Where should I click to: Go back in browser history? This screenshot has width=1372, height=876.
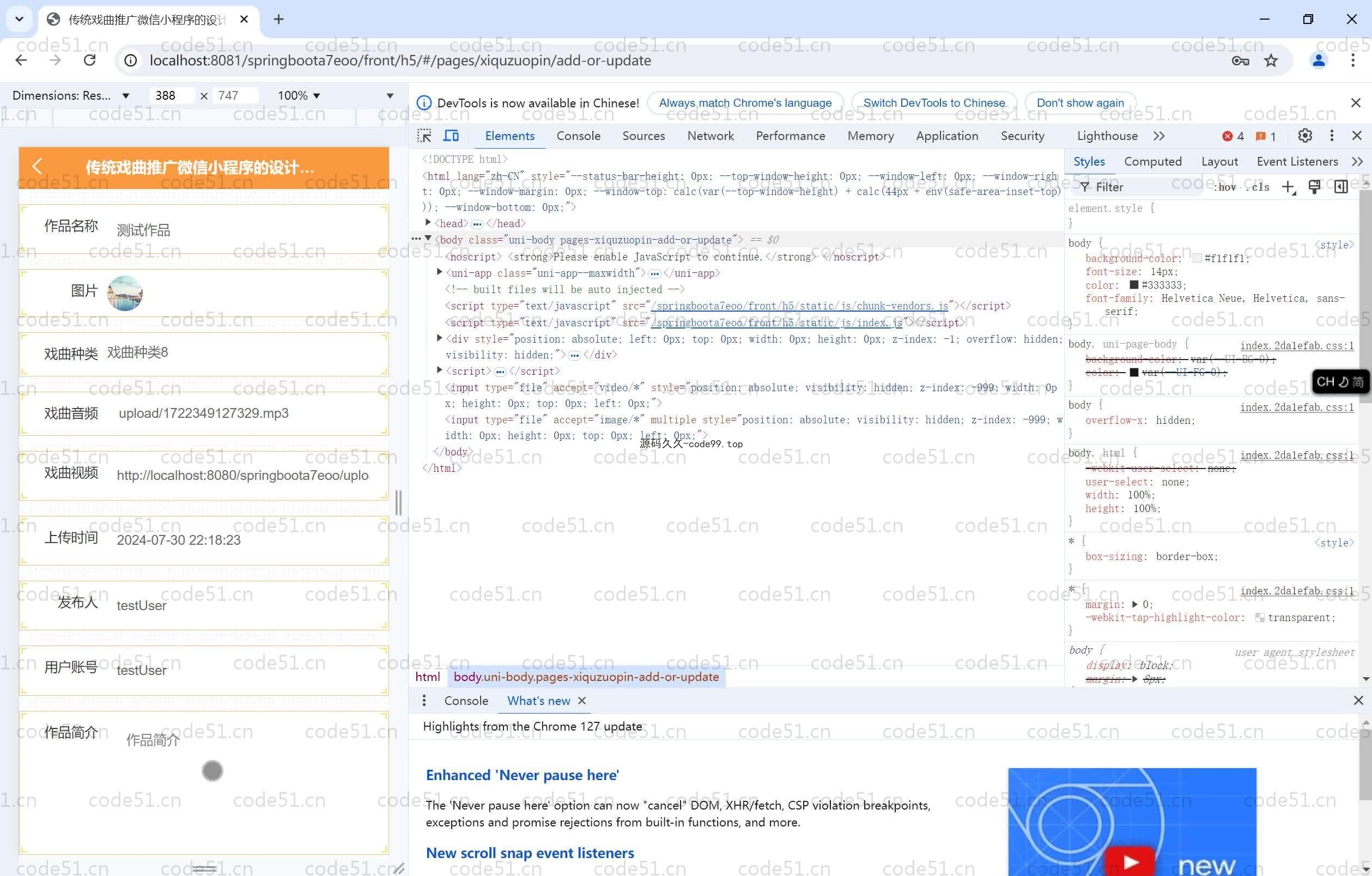[21, 60]
